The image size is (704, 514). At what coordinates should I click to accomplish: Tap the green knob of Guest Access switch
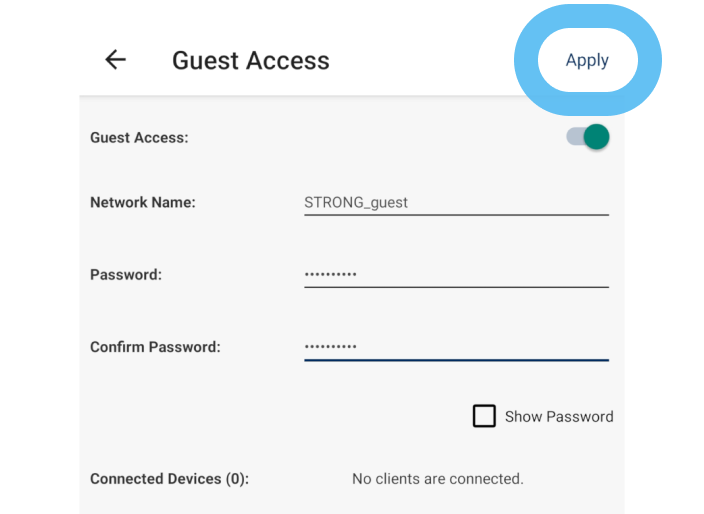pos(597,137)
